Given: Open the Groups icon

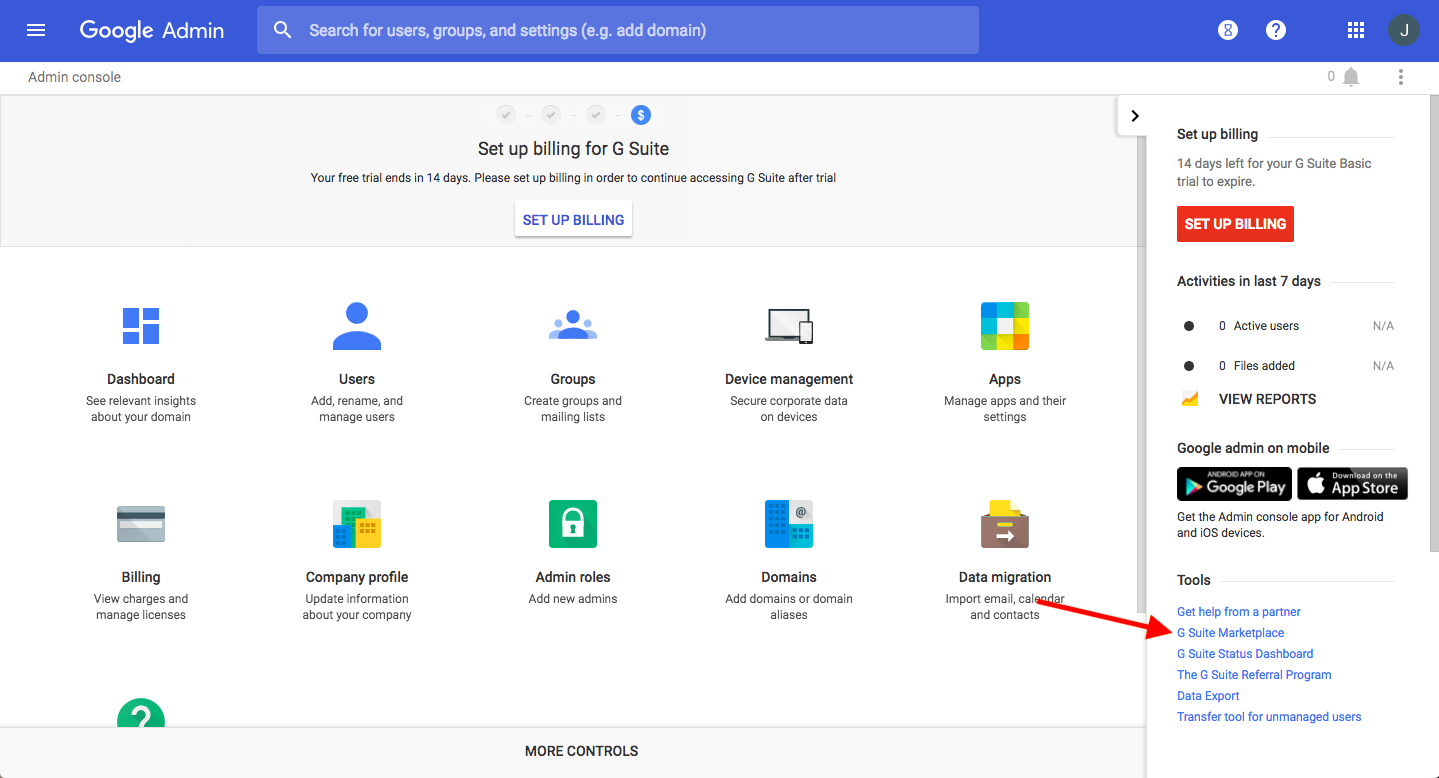Looking at the screenshot, I should (573, 326).
